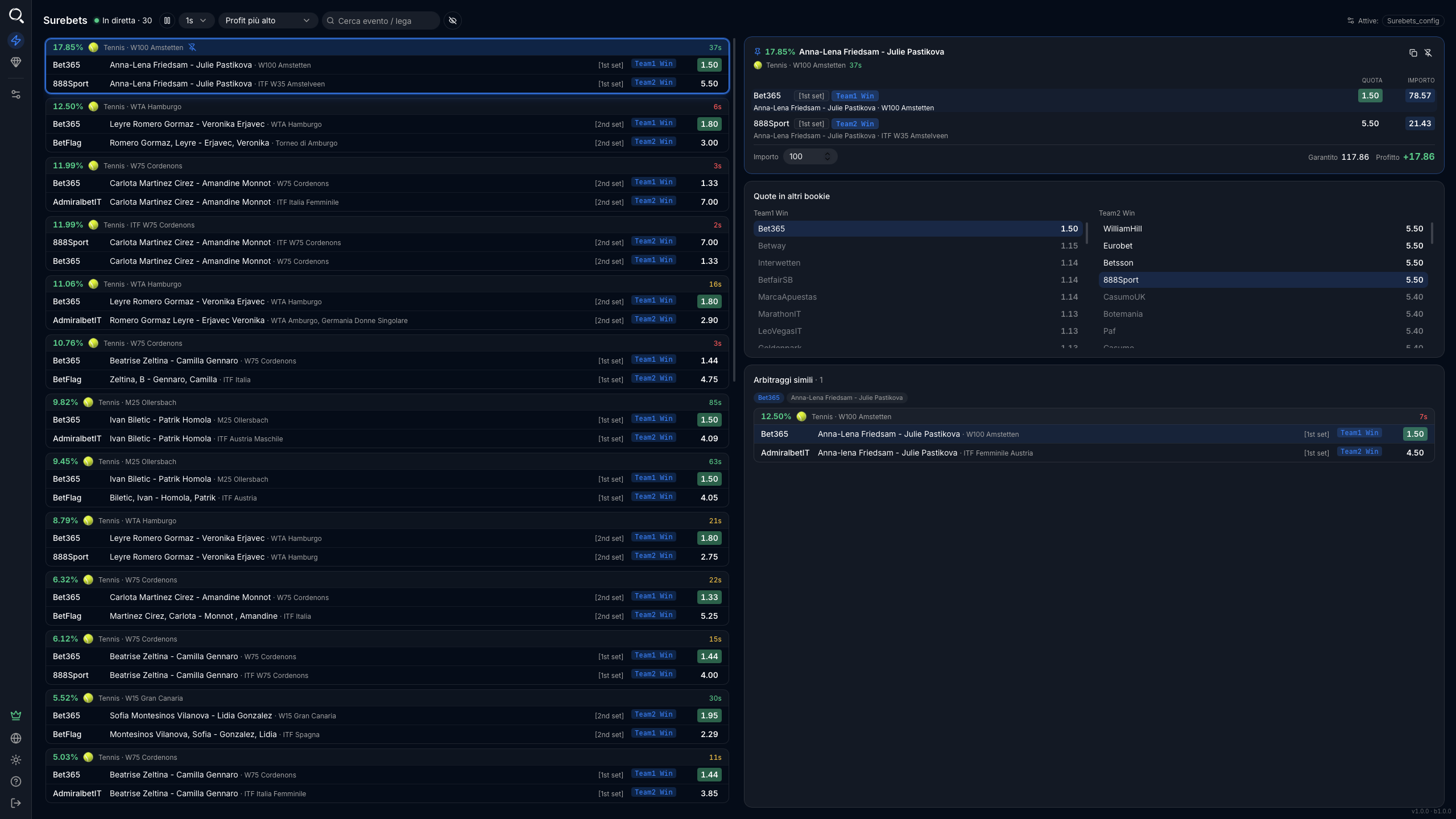Copy the Friedsam - Pastikova surebet details
Screen dimensions: 1456x819
[1413, 52]
